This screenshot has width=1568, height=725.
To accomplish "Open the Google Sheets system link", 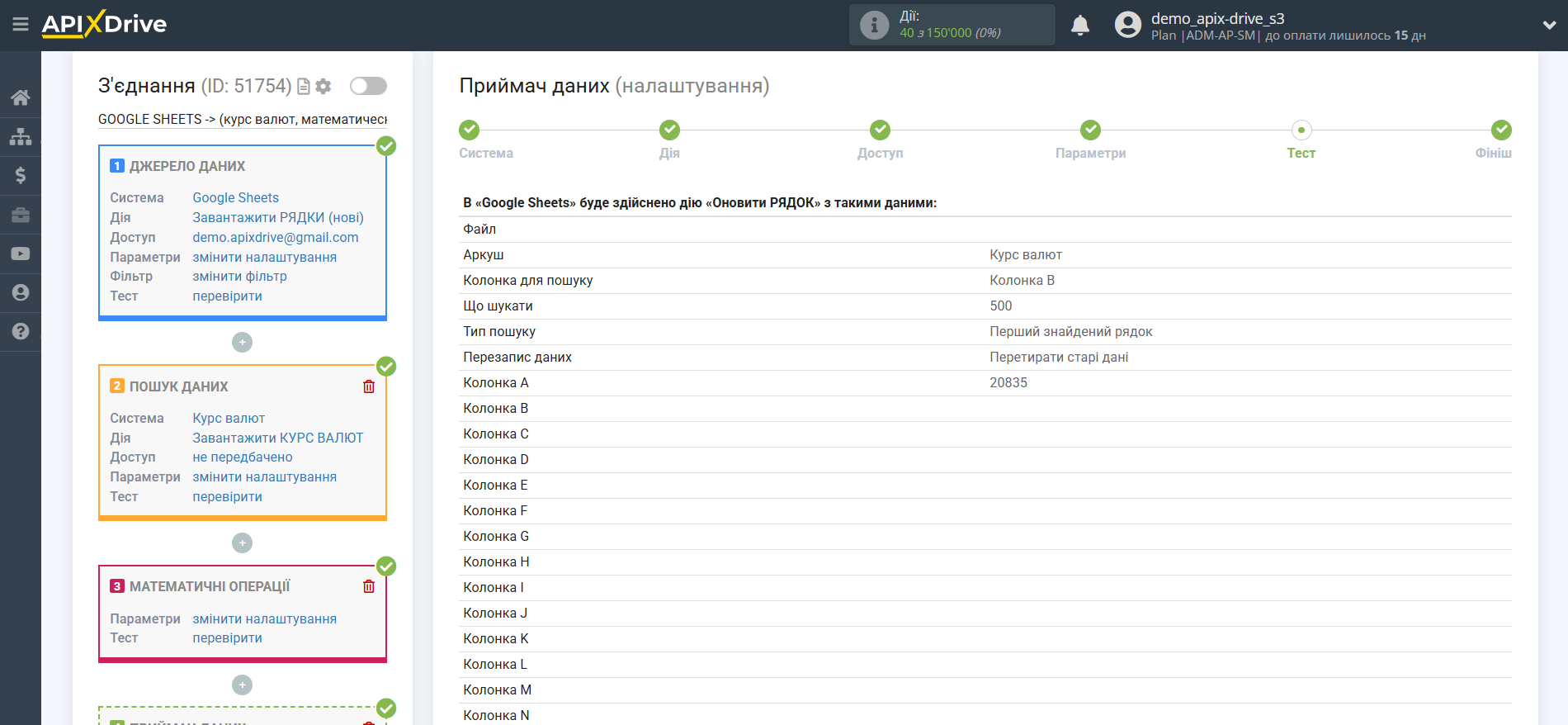I will [x=235, y=197].
